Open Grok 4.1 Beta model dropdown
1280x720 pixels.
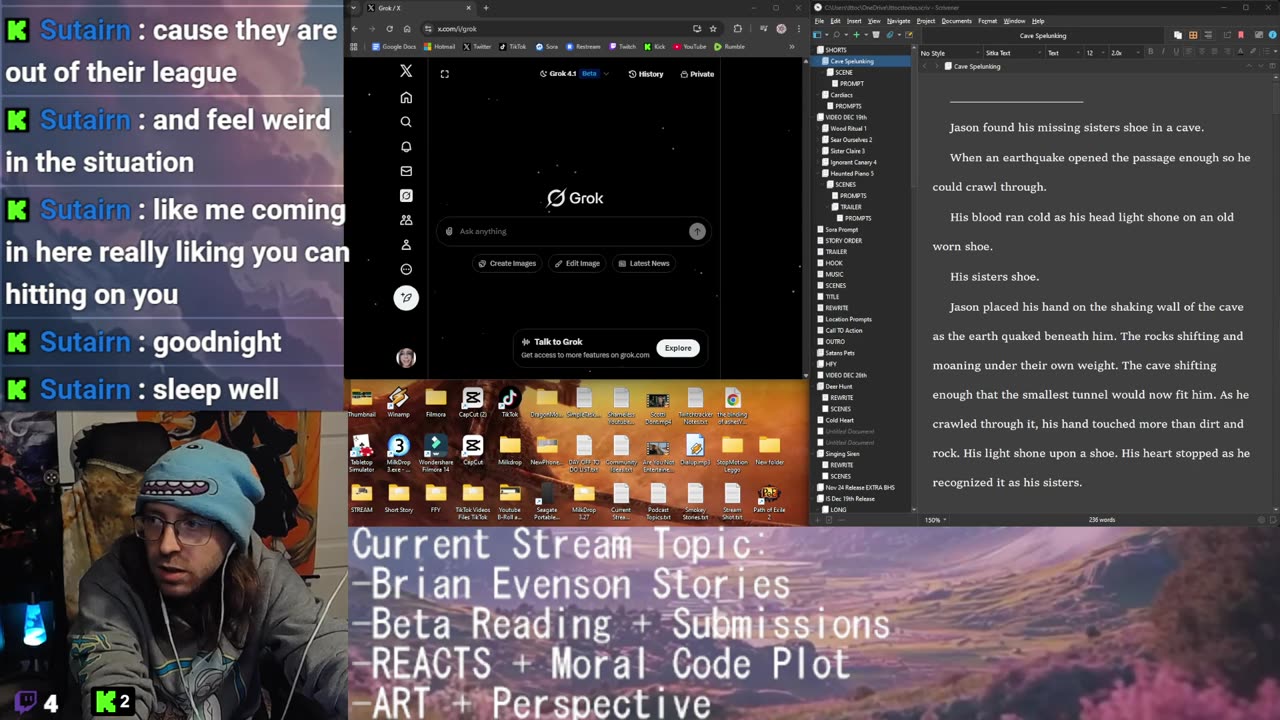(574, 74)
